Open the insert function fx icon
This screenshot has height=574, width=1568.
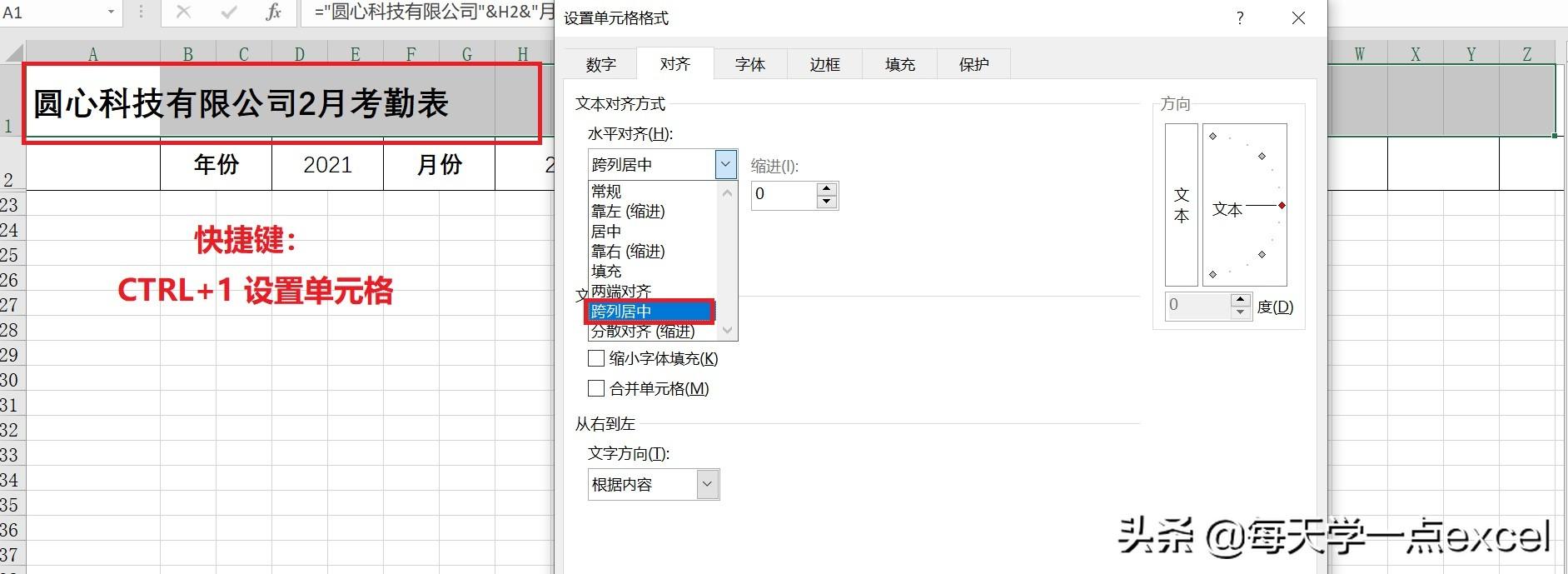click(273, 12)
